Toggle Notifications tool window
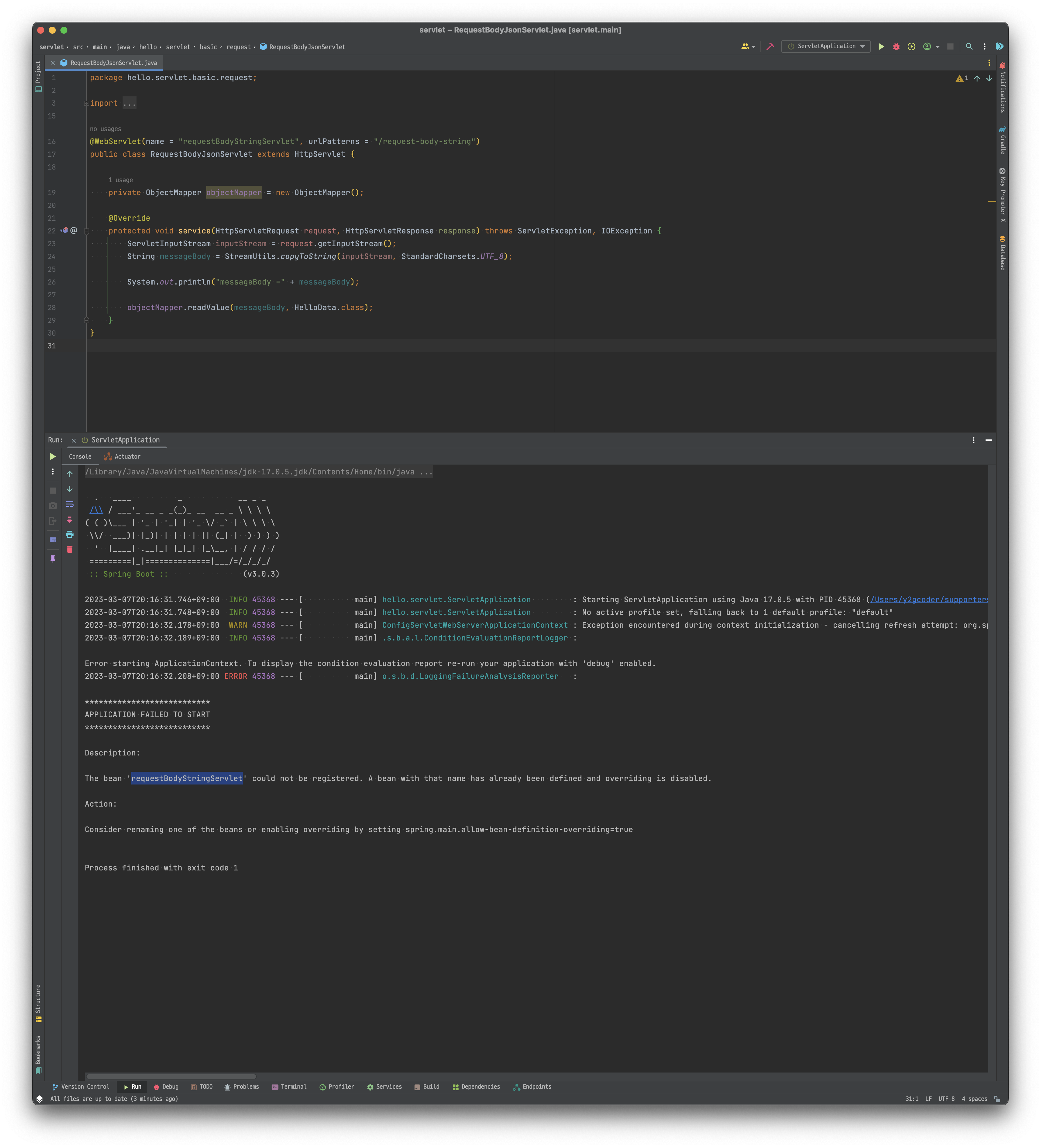Screen dimensions: 1041x1148 pyautogui.click(x=1002, y=87)
